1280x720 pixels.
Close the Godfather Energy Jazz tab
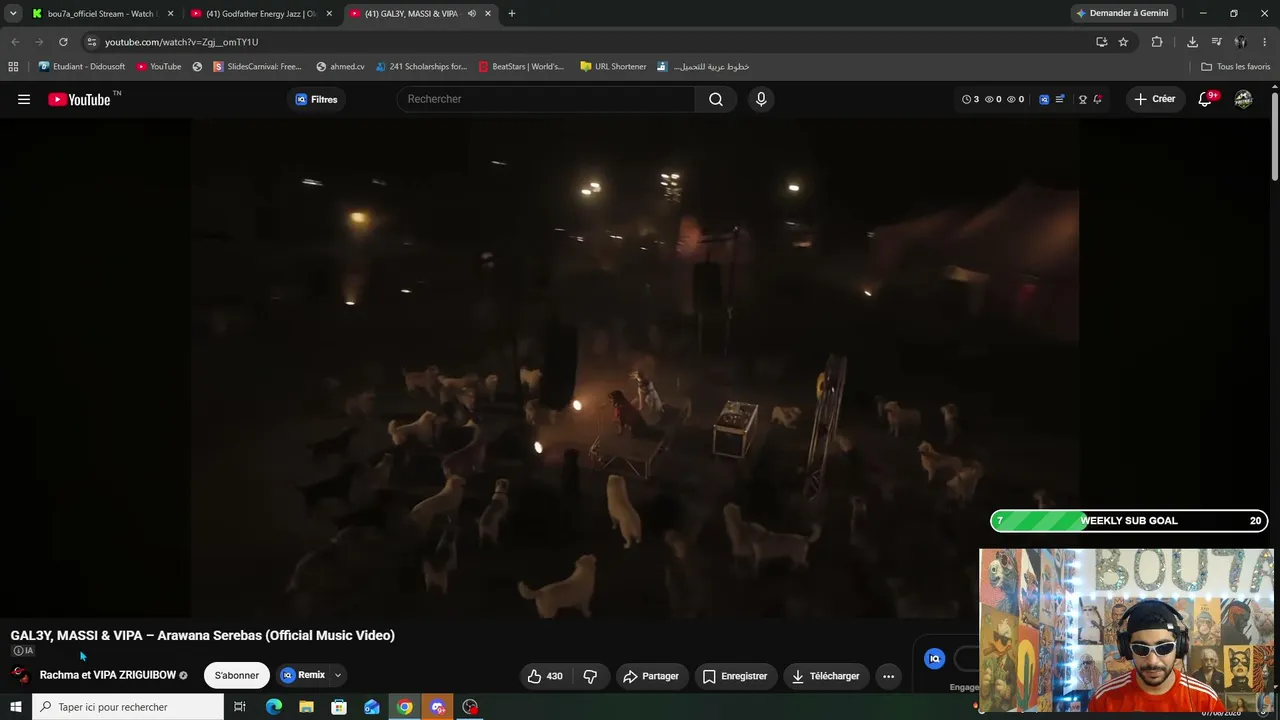pyautogui.click(x=329, y=14)
